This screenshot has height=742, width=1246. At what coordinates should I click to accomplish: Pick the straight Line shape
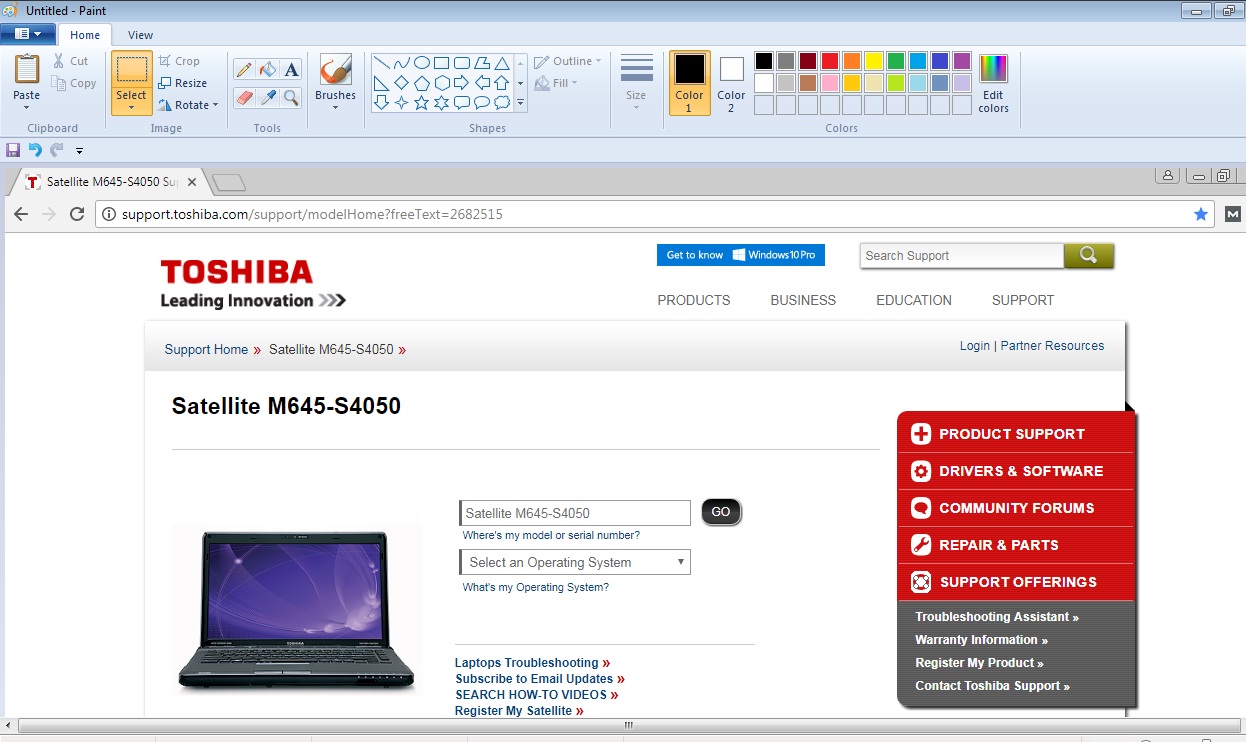[381, 63]
